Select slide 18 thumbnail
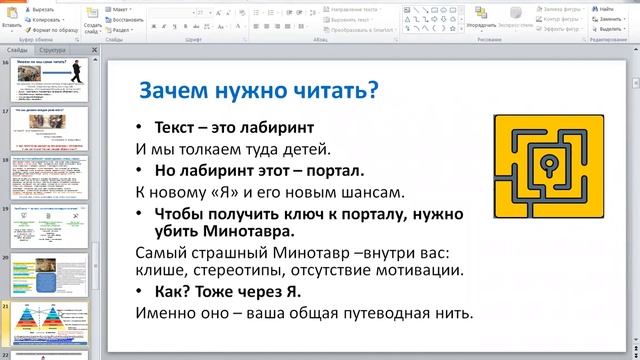The width and height of the screenshot is (640, 360). tap(49, 178)
